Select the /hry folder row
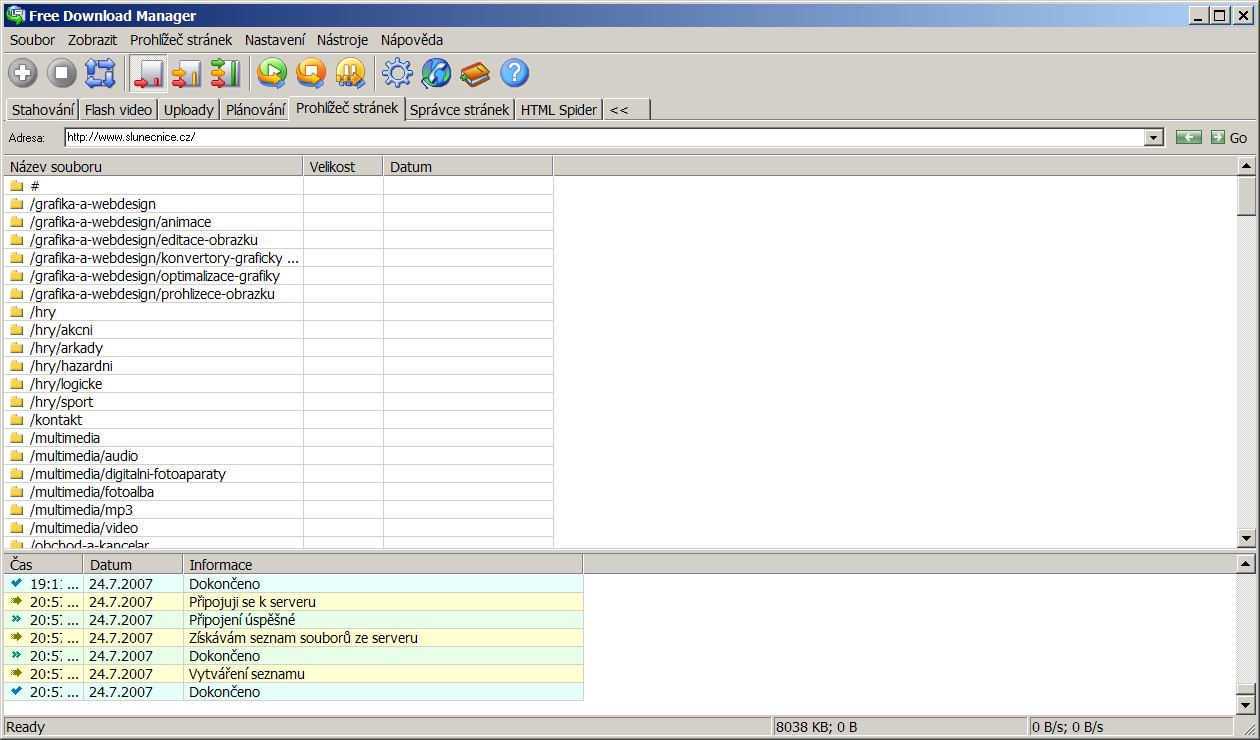1260x740 pixels. coord(279,312)
